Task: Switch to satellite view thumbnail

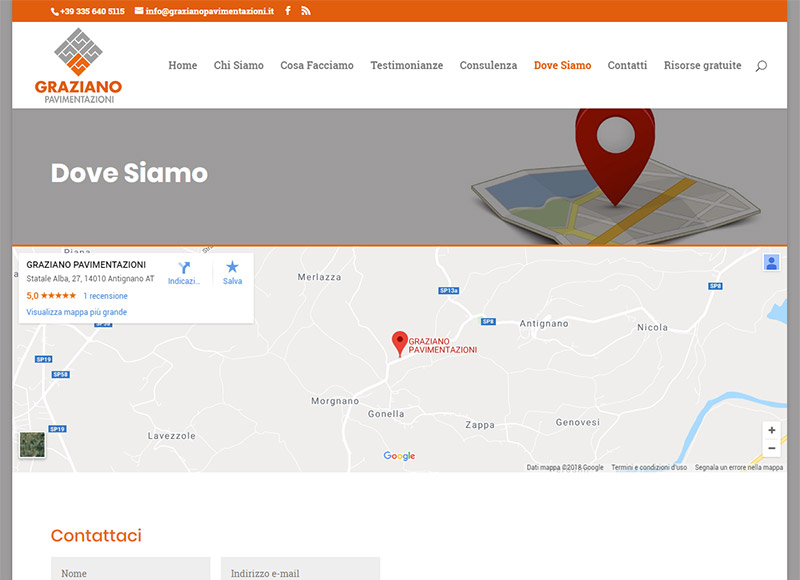Action: [x=32, y=445]
